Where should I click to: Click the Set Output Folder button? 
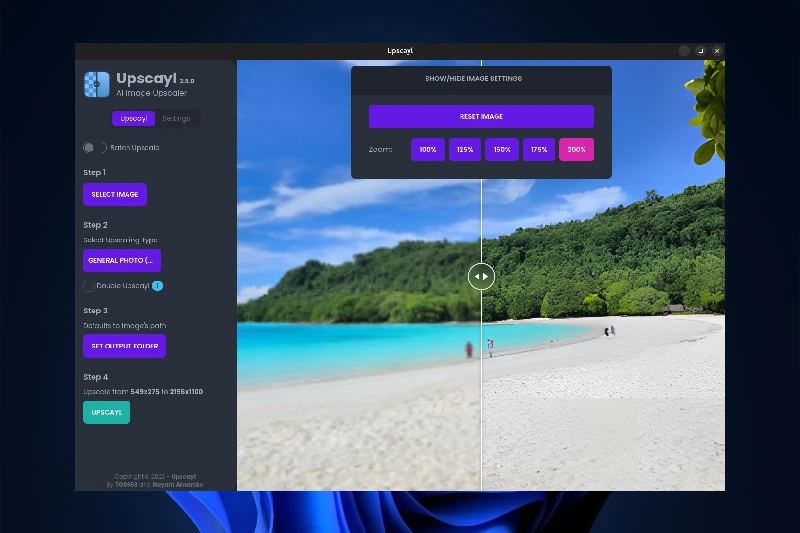124,346
